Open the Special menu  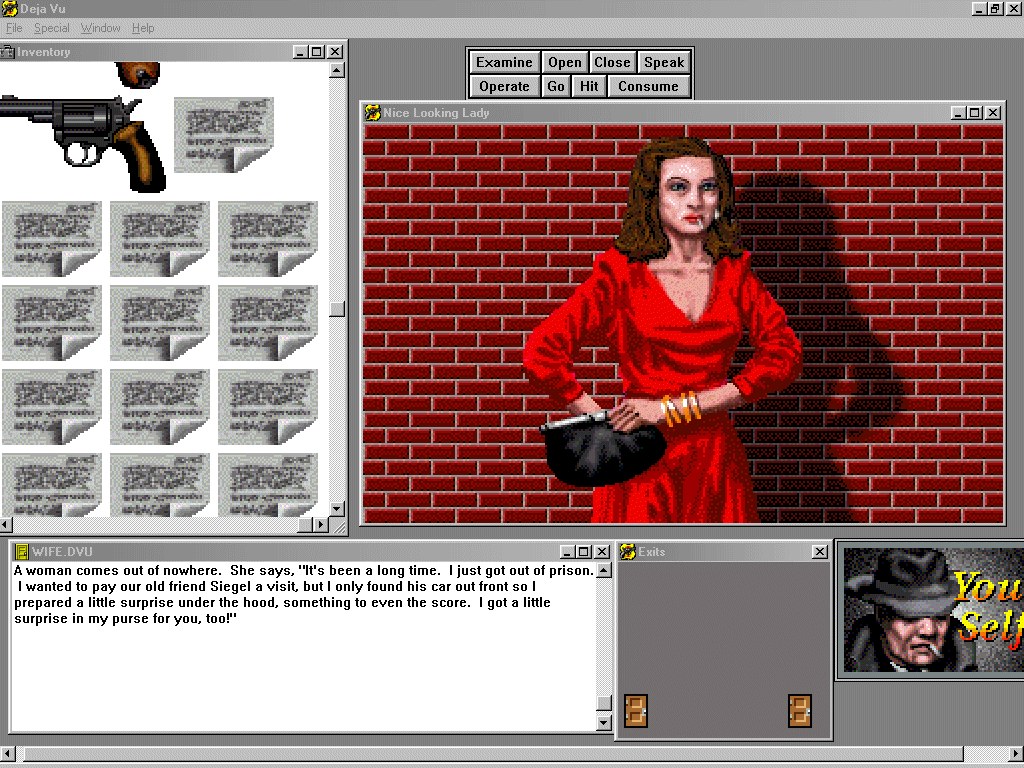tap(52, 28)
